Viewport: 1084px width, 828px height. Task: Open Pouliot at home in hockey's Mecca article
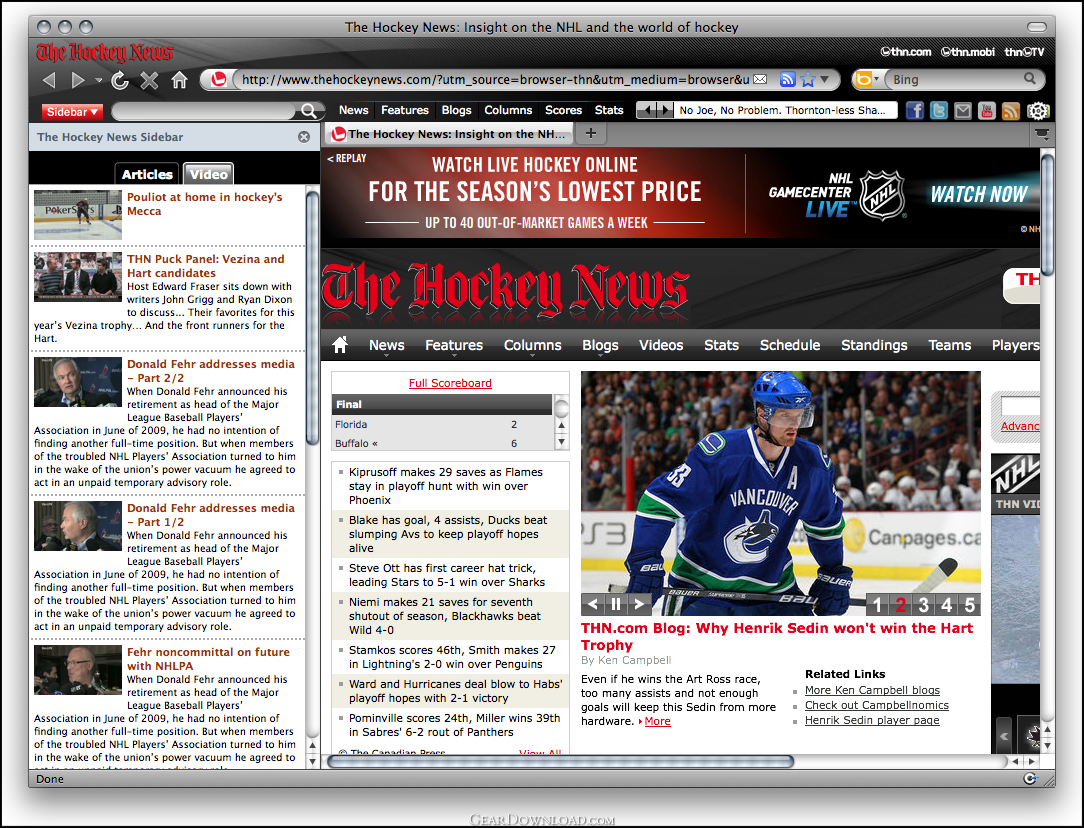click(x=205, y=204)
